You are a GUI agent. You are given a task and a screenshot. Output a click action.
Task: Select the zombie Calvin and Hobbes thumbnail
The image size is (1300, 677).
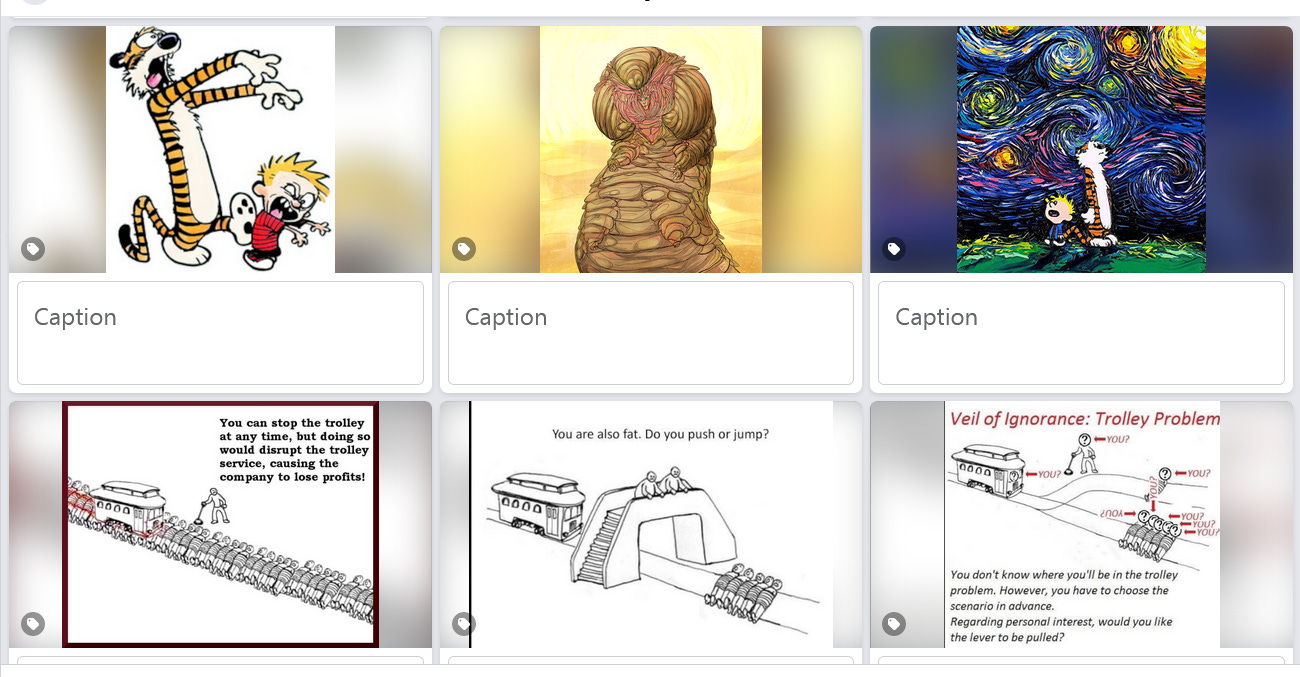[x=220, y=149]
